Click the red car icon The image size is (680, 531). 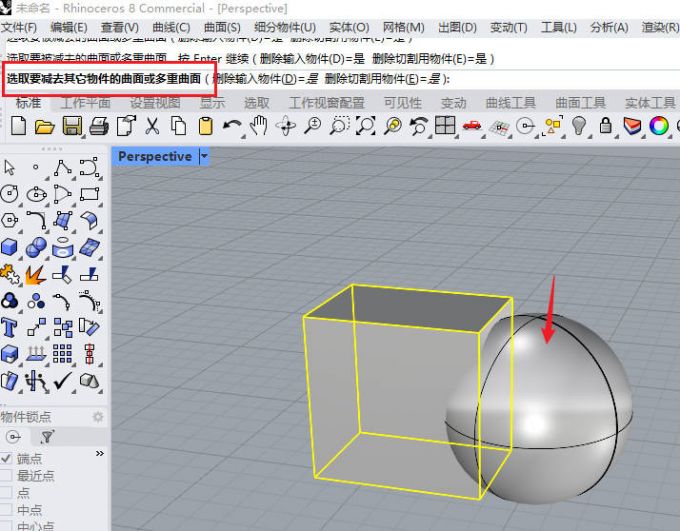point(472,126)
